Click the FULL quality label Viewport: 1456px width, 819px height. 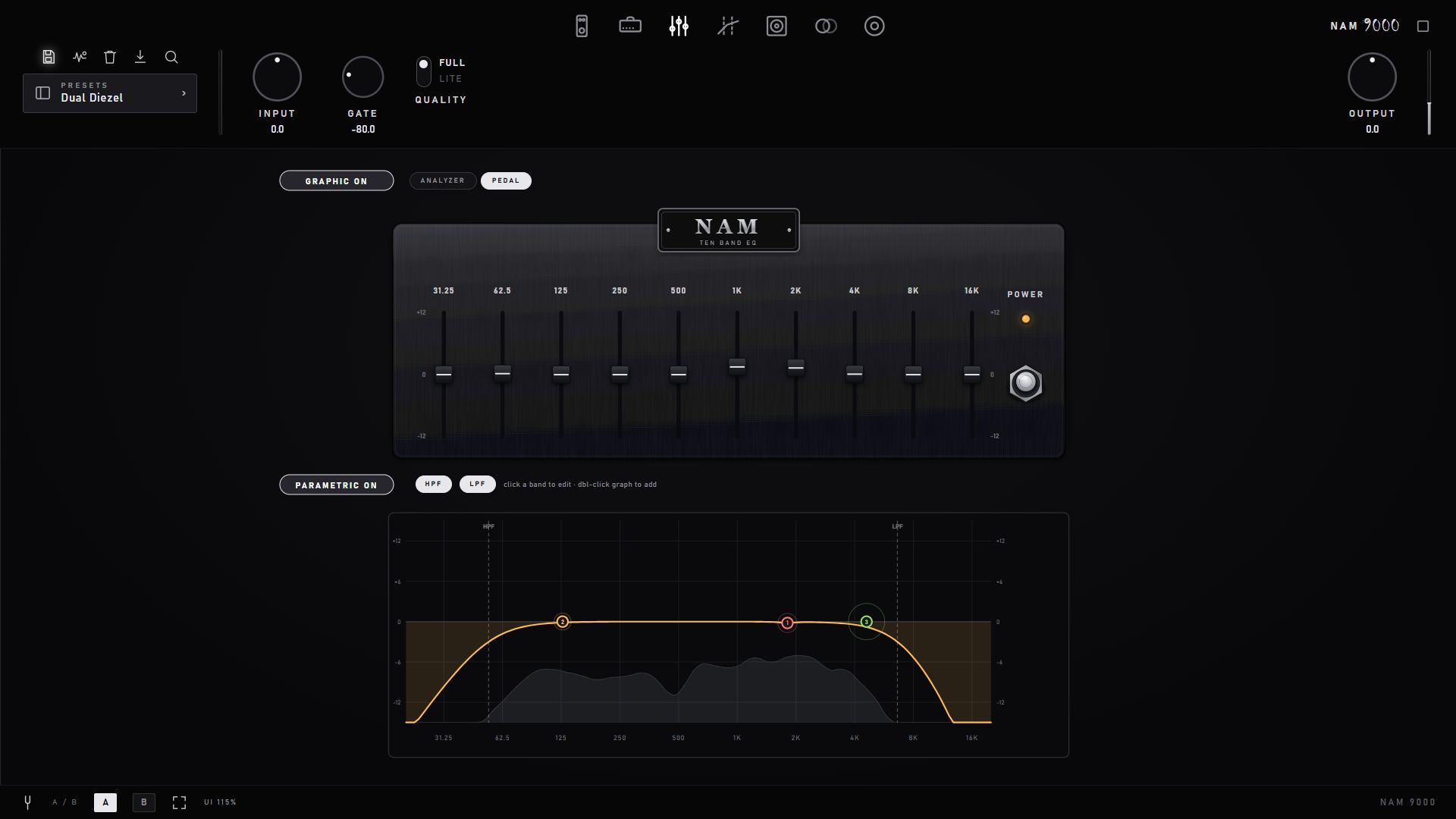point(452,63)
